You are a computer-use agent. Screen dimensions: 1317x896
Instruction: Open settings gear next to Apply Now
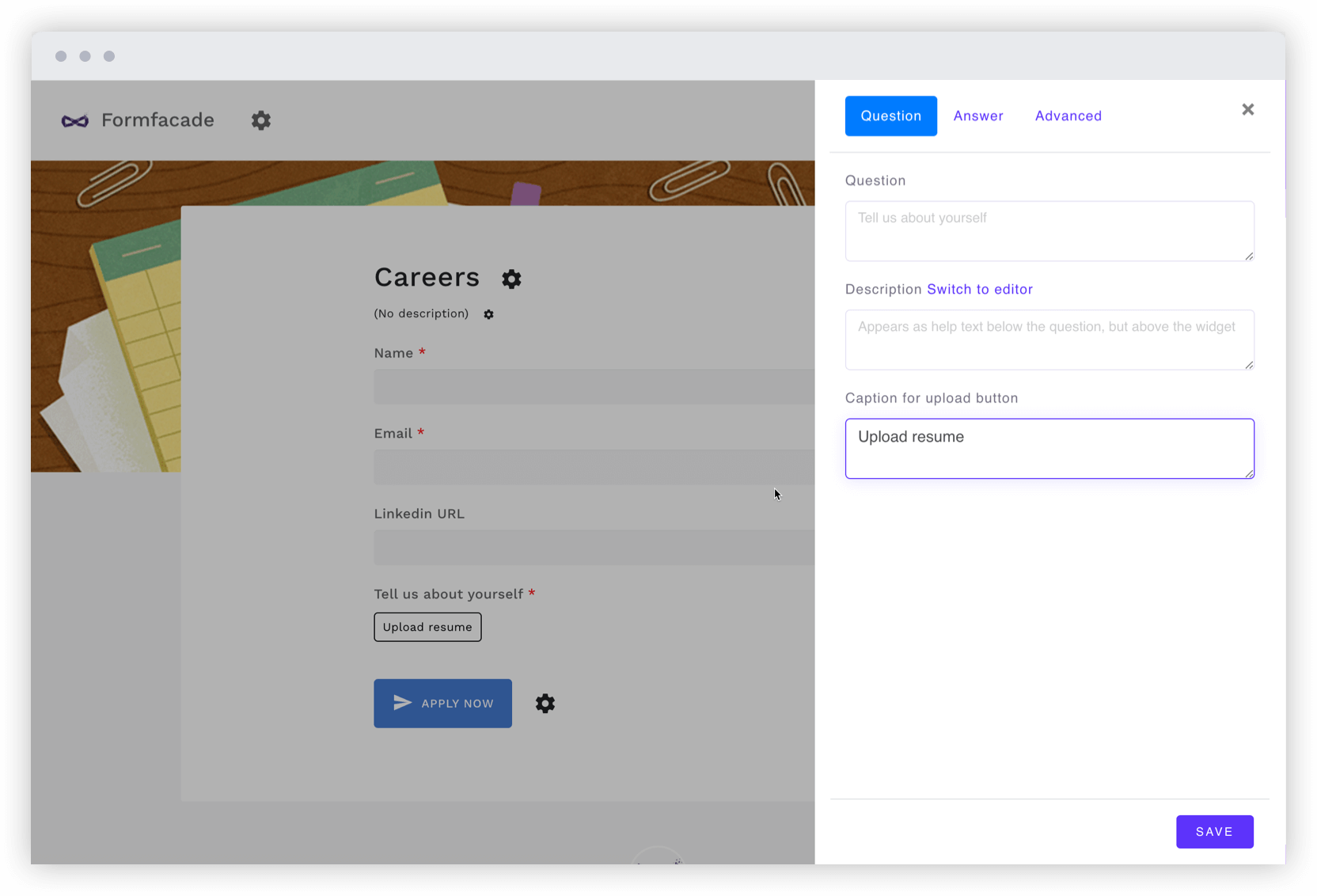pos(545,703)
